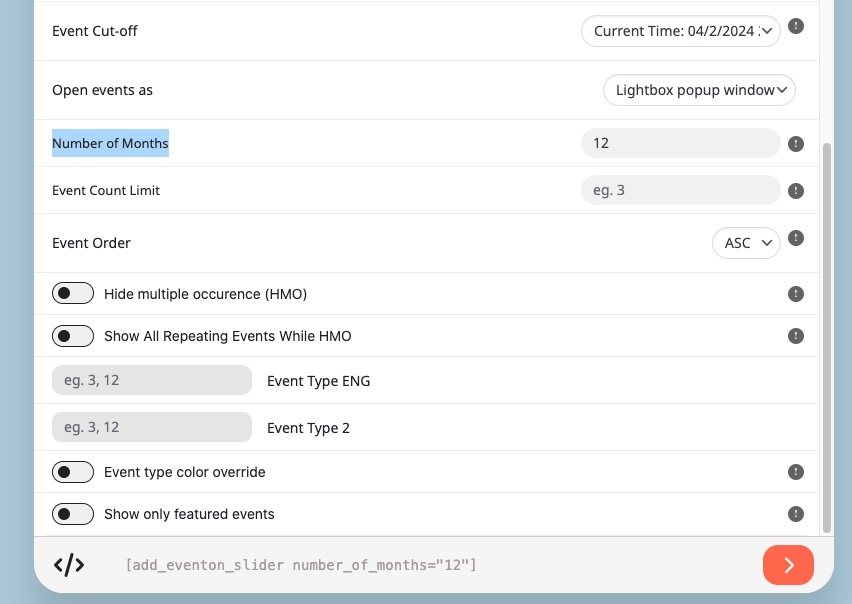The height and width of the screenshot is (604, 852).
Task: Enable Show only featured events switch
Action: tap(73, 514)
